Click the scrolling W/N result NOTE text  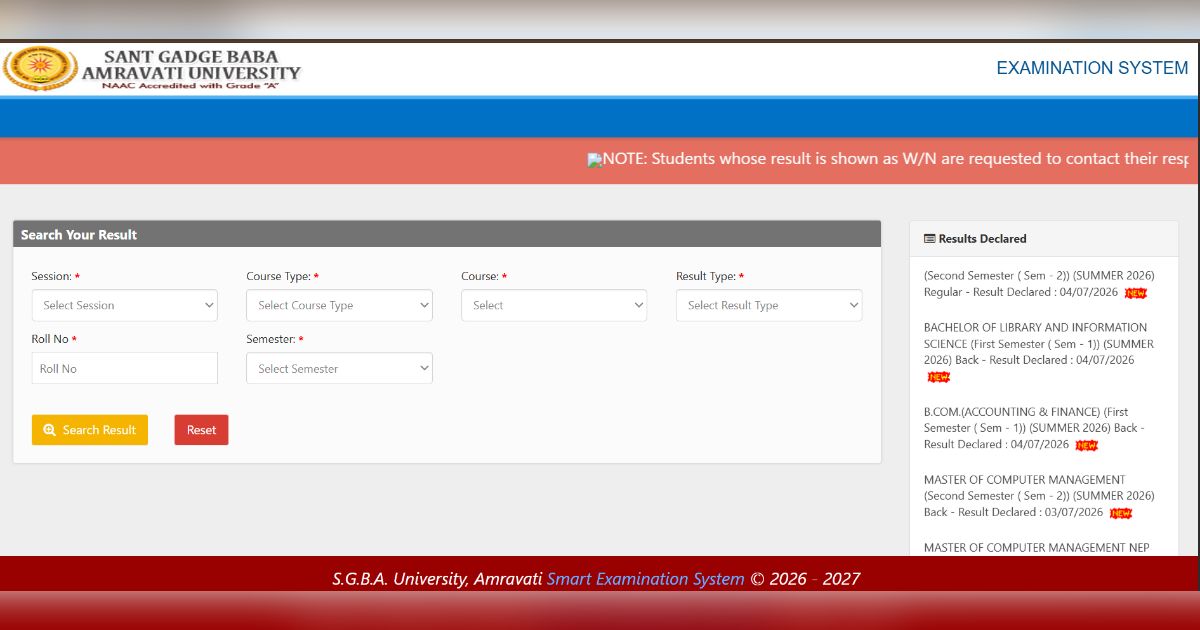click(x=895, y=159)
